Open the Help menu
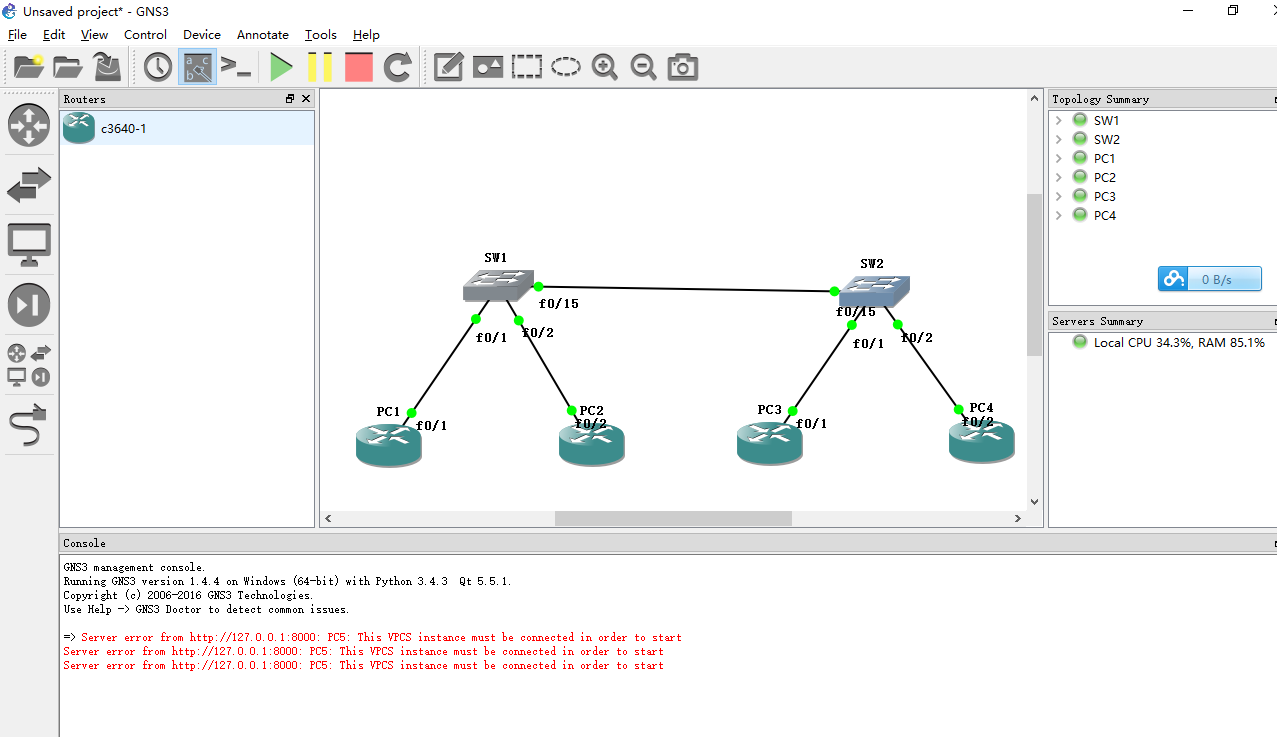This screenshot has height=737, width=1277. click(x=366, y=34)
